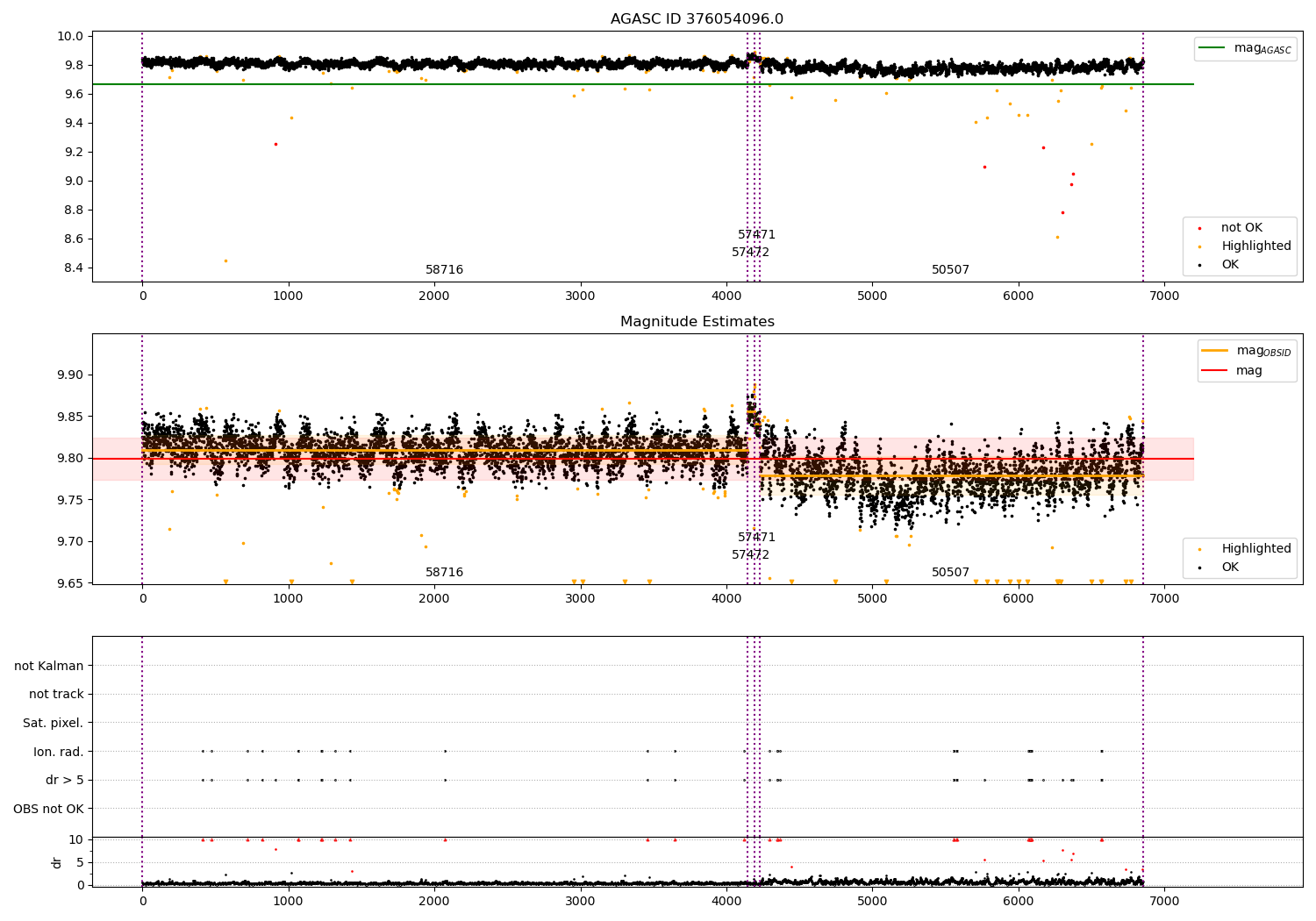Viewport: 1316px width, 921px height.
Task: Click y-axis tick 8.4 in top plot
Action: pos(75,268)
